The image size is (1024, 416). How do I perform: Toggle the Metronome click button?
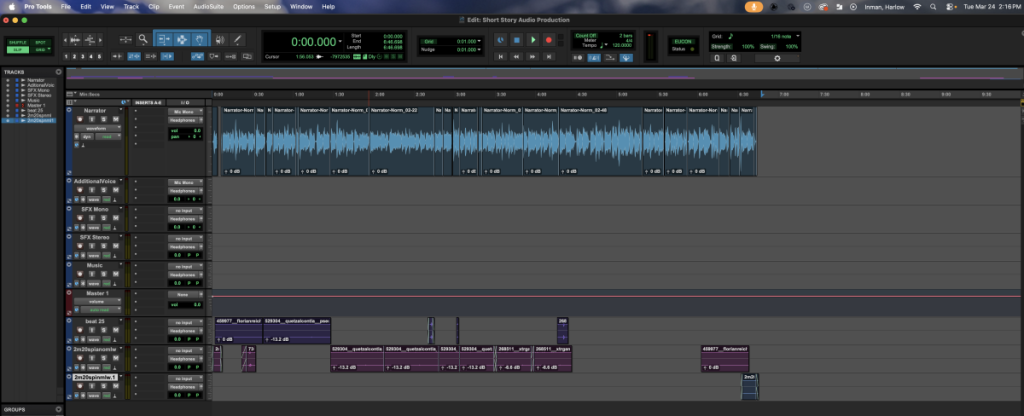click(594, 57)
